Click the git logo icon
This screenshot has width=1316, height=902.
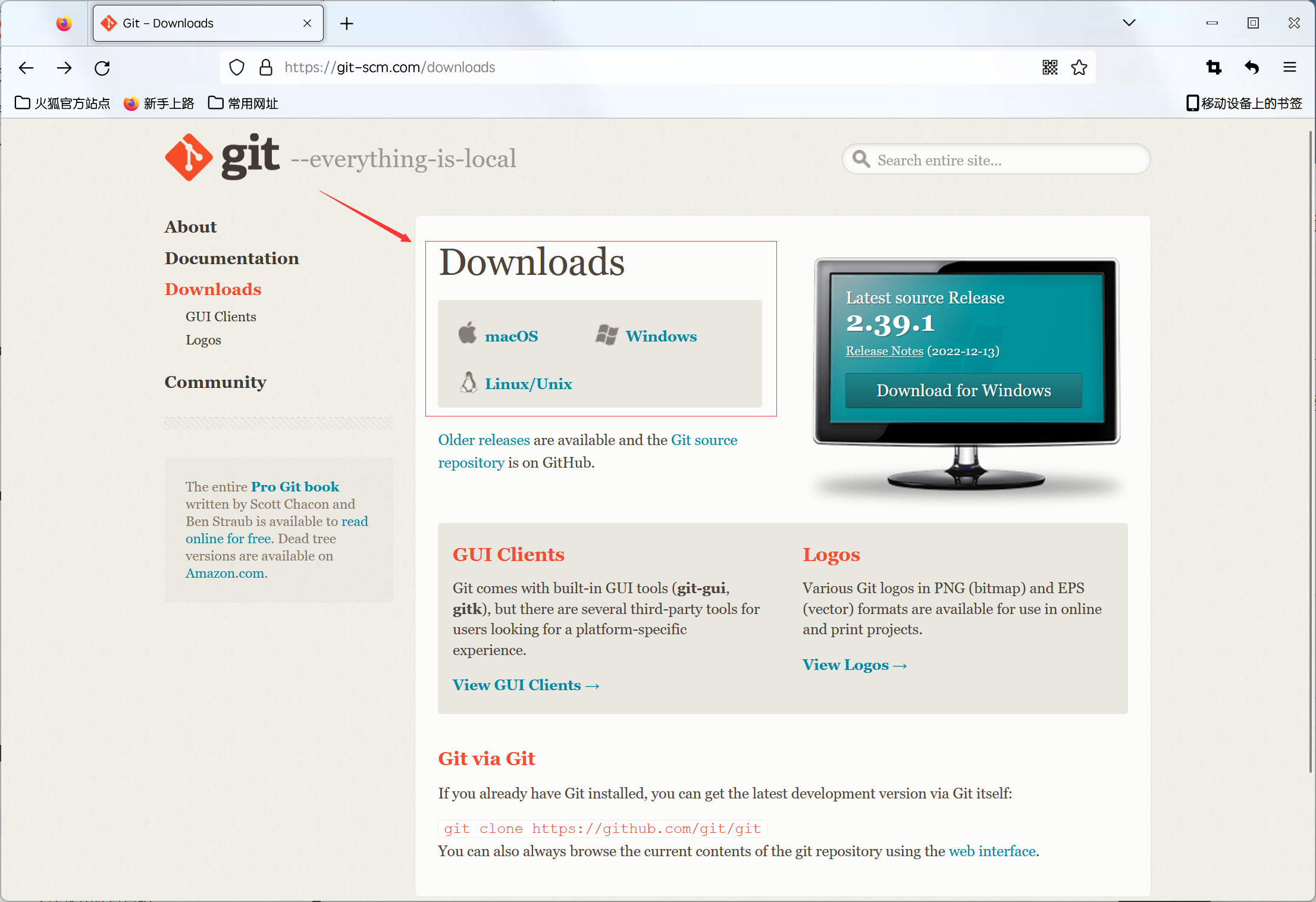[189, 158]
